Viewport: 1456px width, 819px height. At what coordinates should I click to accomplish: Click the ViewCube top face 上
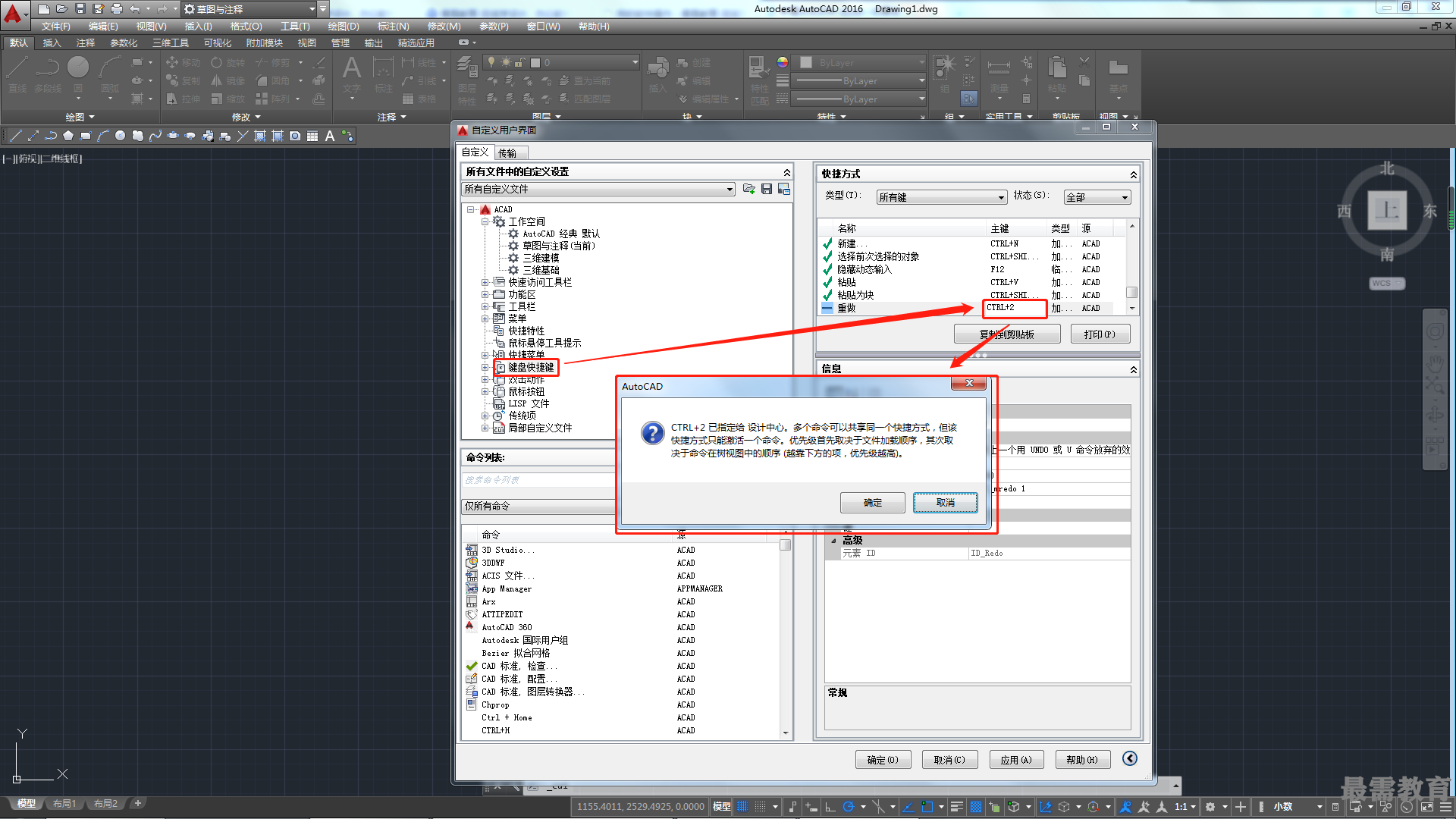tap(1387, 210)
